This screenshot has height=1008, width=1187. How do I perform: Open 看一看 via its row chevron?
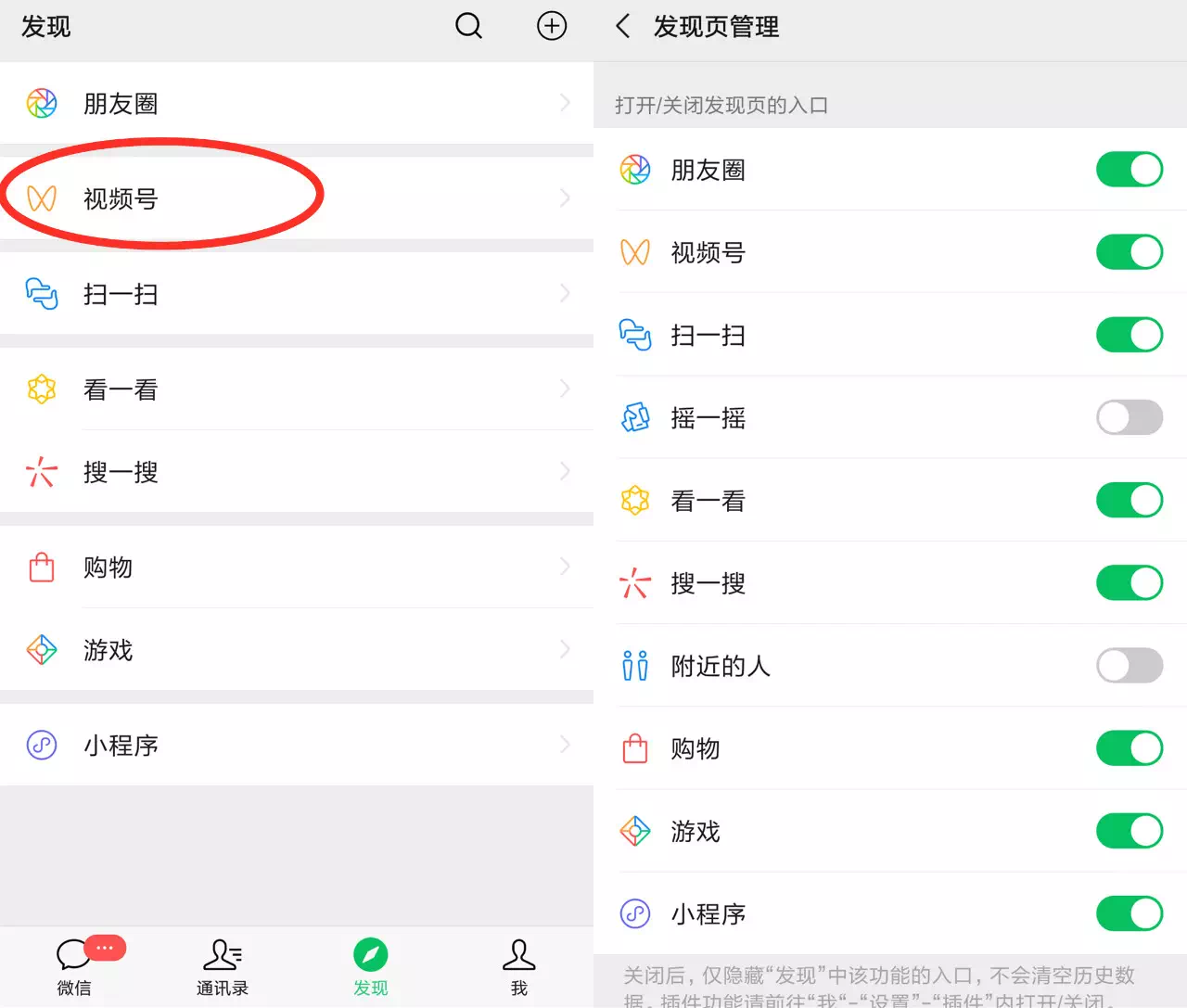pyautogui.click(x=566, y=389)
